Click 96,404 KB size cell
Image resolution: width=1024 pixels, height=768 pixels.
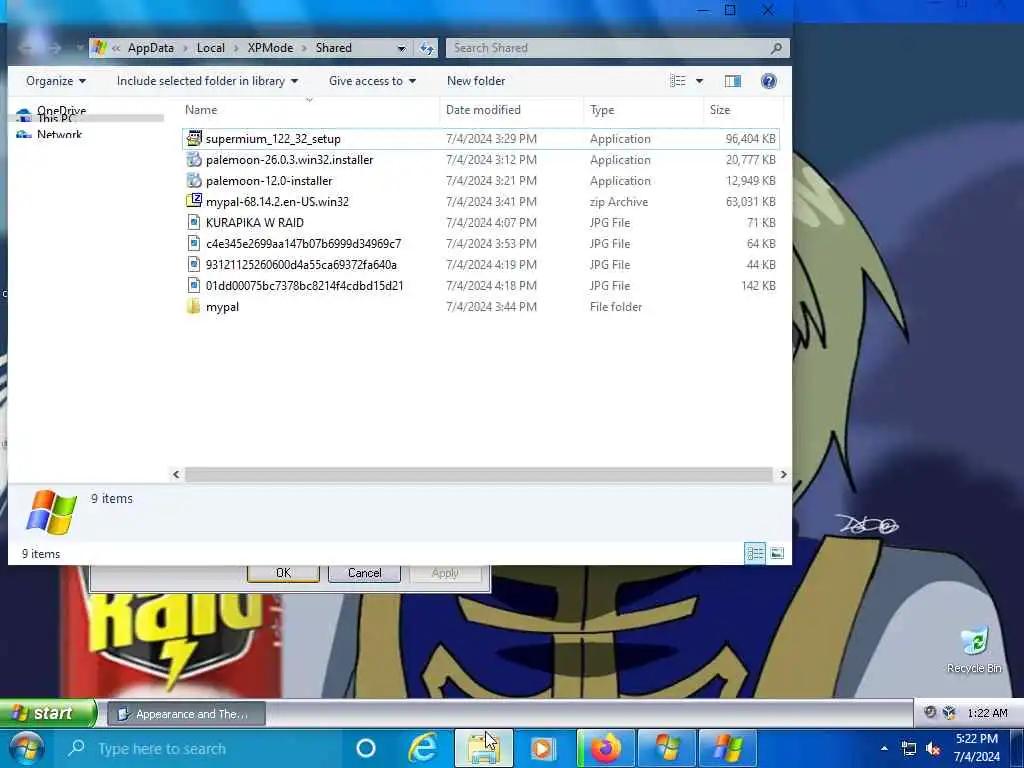(750, 138)
